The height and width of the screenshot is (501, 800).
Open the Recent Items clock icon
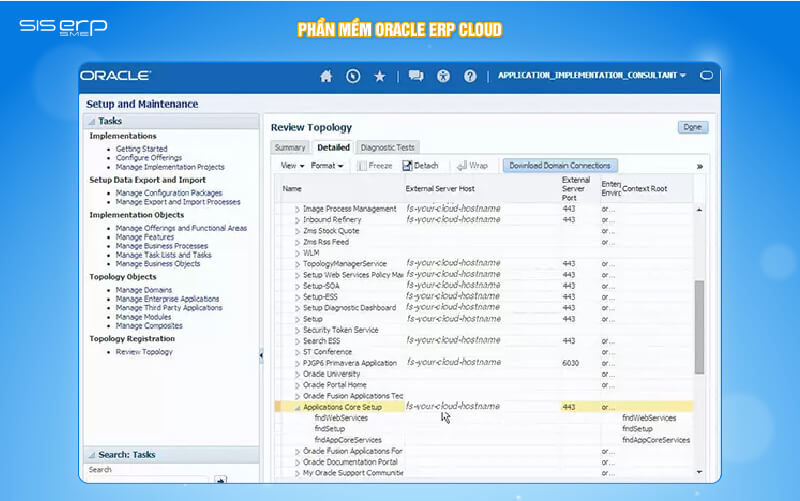click(353, 76)
